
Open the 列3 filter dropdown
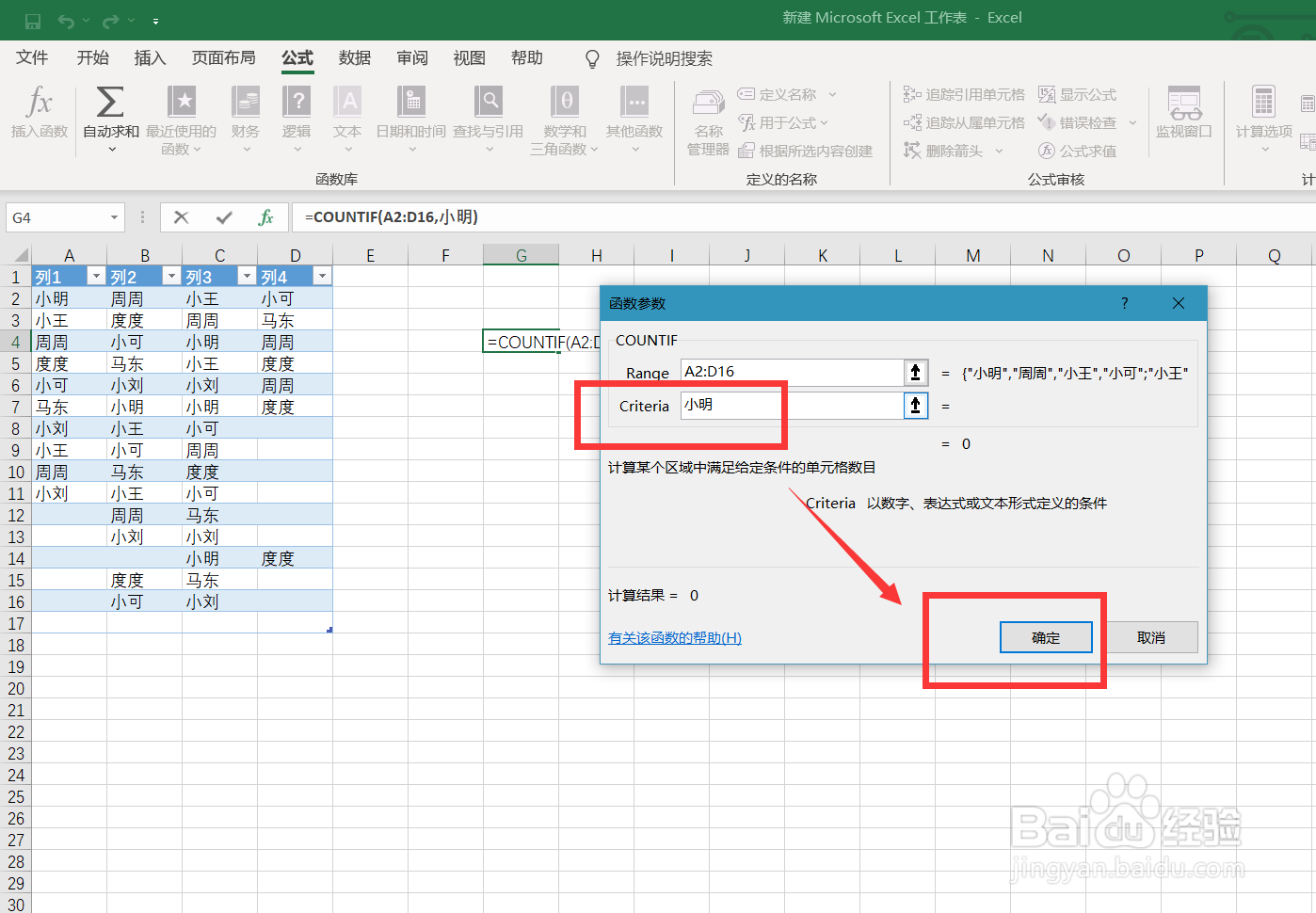tap(247, 276)
